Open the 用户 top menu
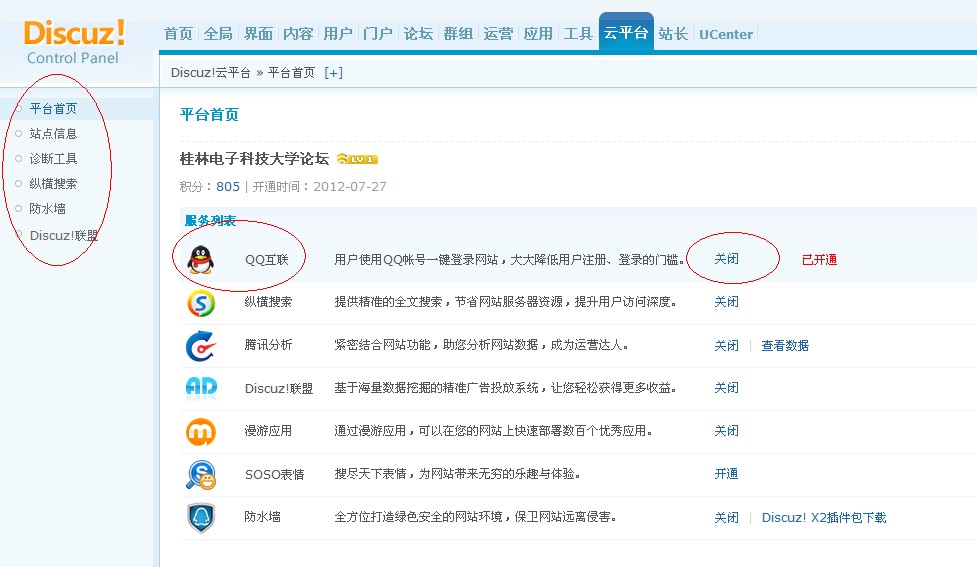Image resolution: width=977 pixels, height=567 pixels. (x=338, y=34)
